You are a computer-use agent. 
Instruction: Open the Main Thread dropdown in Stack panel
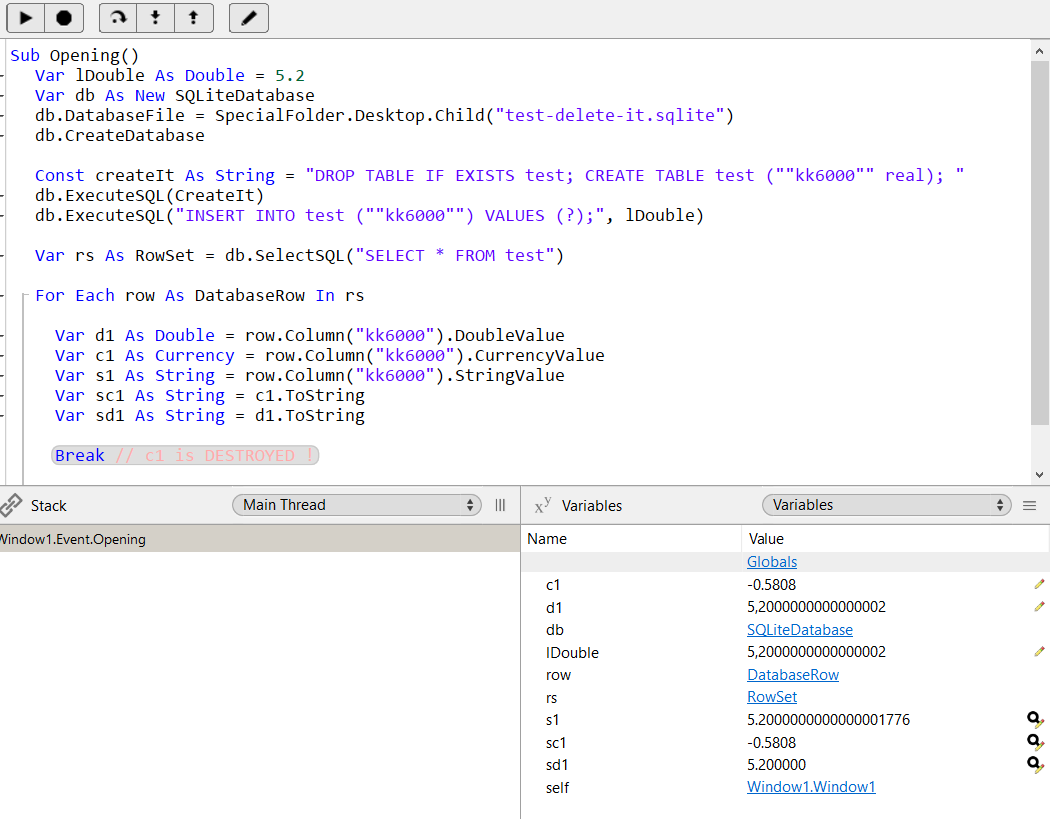(356, 505)
